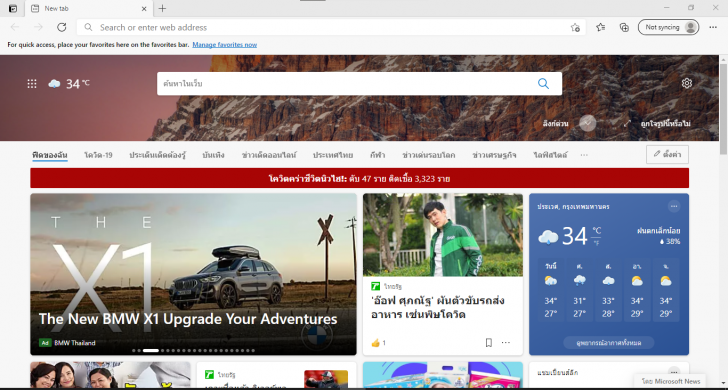Select the 'กีฬา' tab
This screenshot has width=728, height=390.
click(377, 155)
